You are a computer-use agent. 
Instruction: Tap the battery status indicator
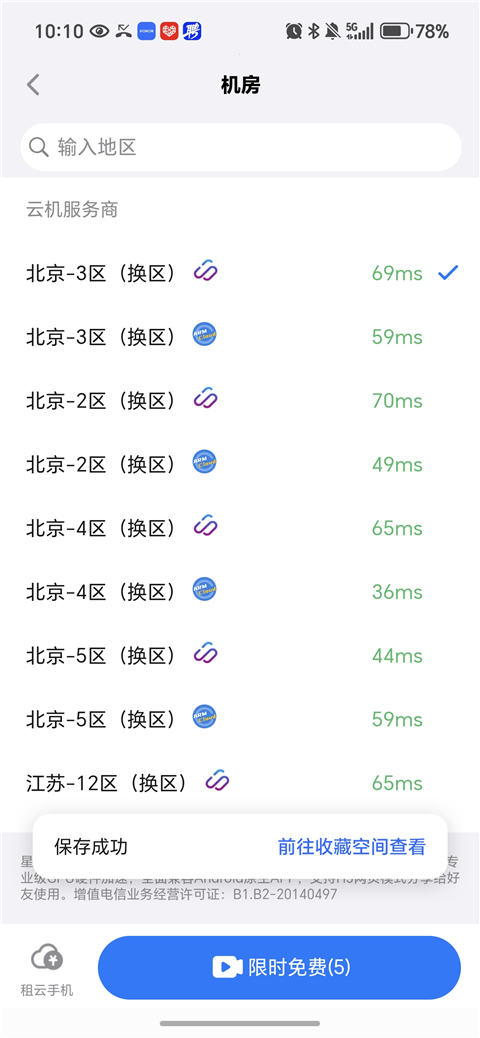396,31
